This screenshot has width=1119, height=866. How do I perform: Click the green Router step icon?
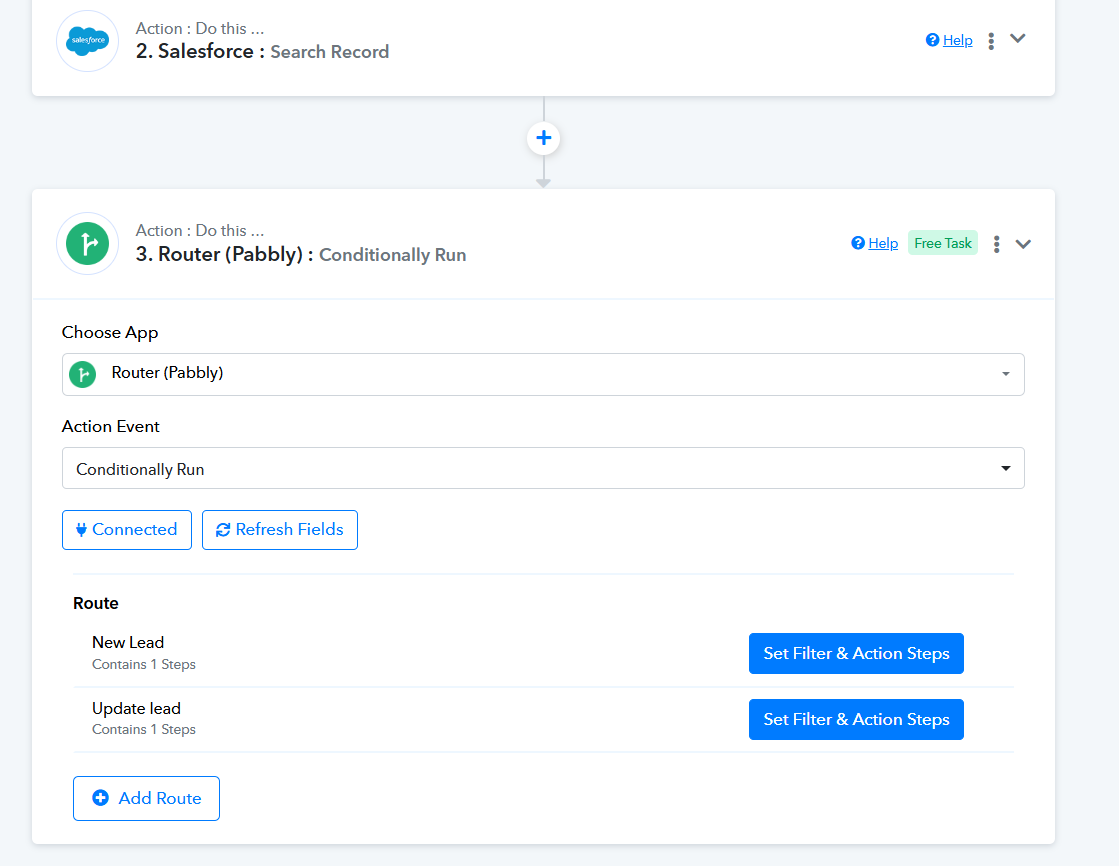(x=87, y=243)
